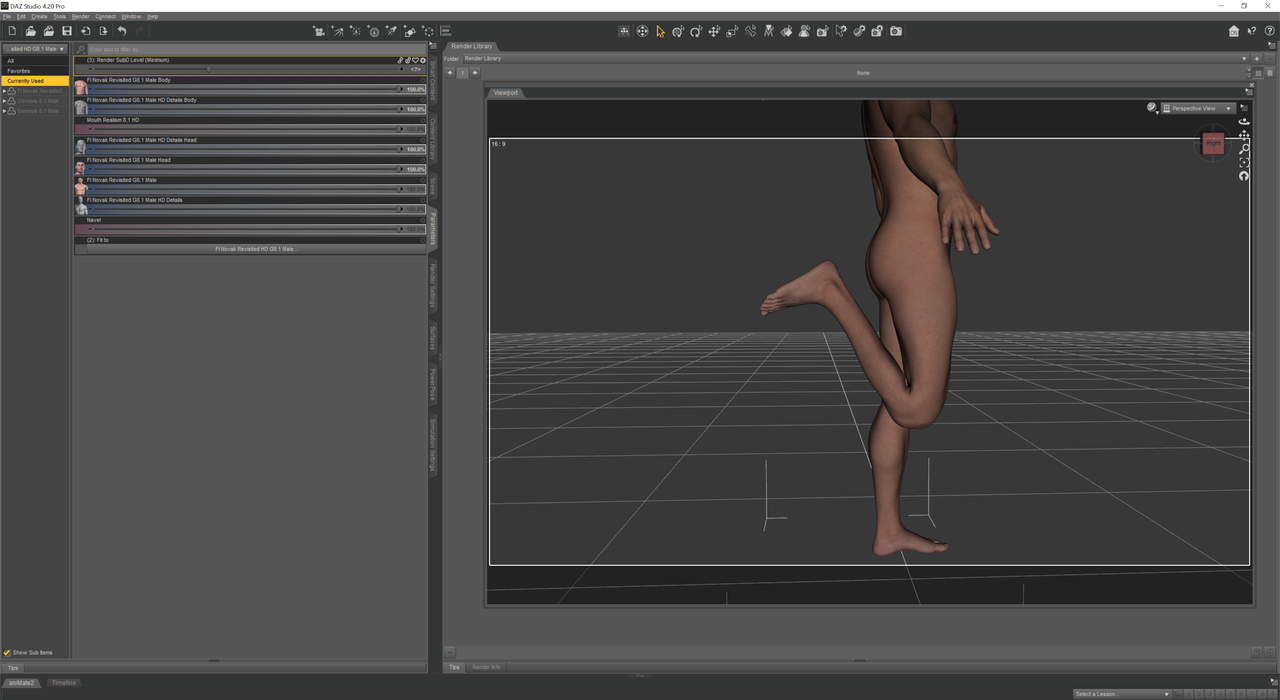The image size is (1280, 700).
Task: Open the Perspective View camera dropdown
Action: tap(1197, 108)
